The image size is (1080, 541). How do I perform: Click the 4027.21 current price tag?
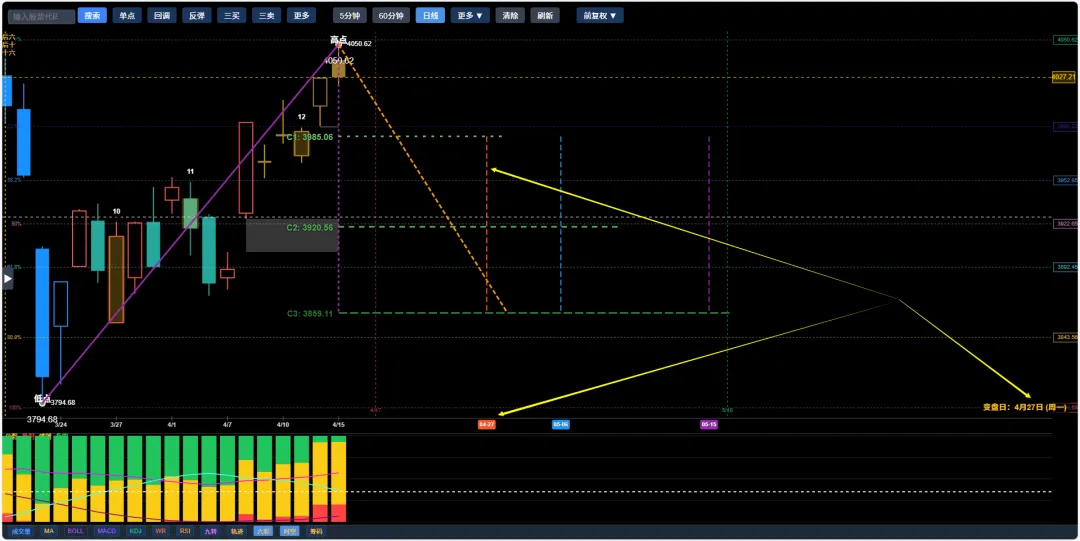1064,77
